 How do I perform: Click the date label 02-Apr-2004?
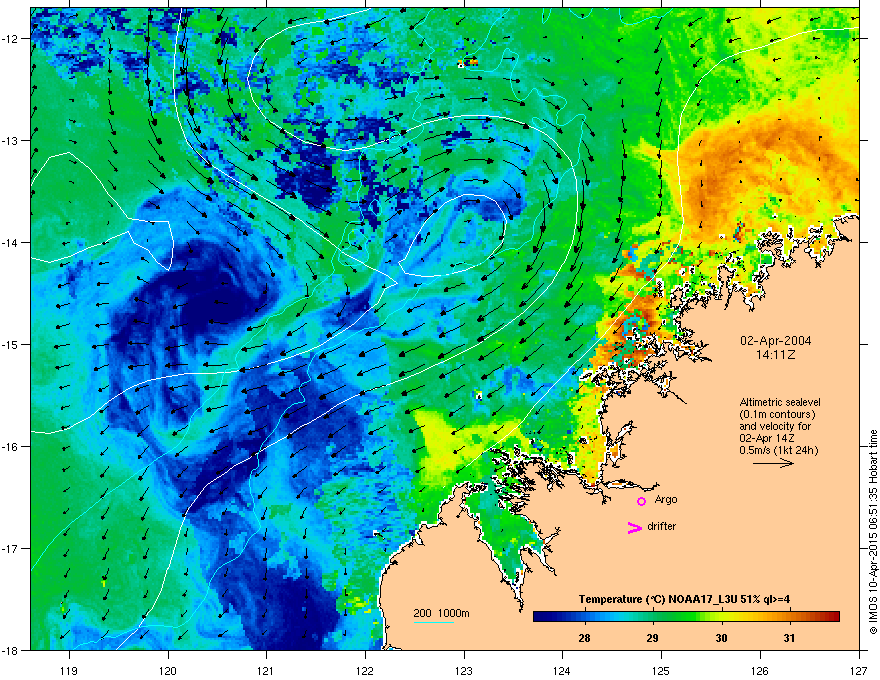point(776,341)
